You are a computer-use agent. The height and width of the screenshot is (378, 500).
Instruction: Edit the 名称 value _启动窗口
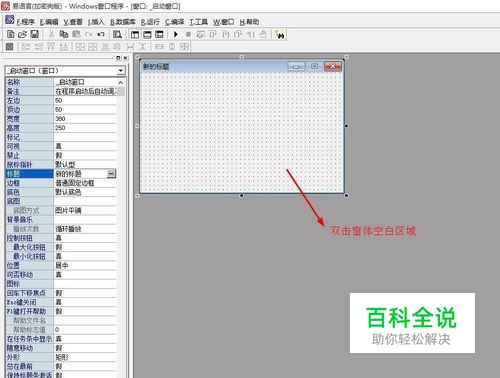point(85,82)
